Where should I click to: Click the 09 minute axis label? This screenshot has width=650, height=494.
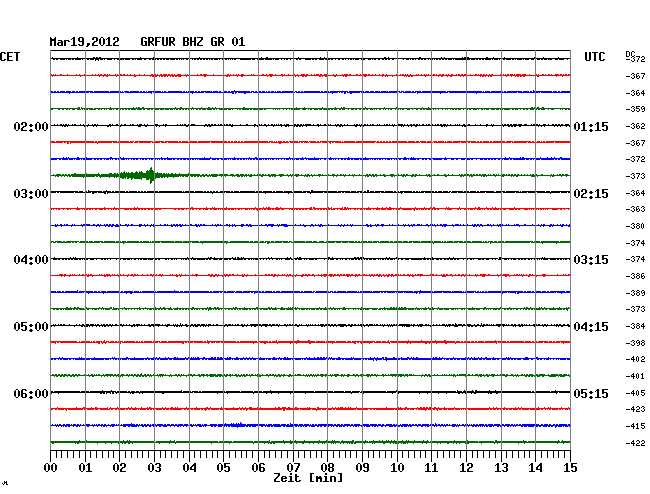tap(362, 468)
